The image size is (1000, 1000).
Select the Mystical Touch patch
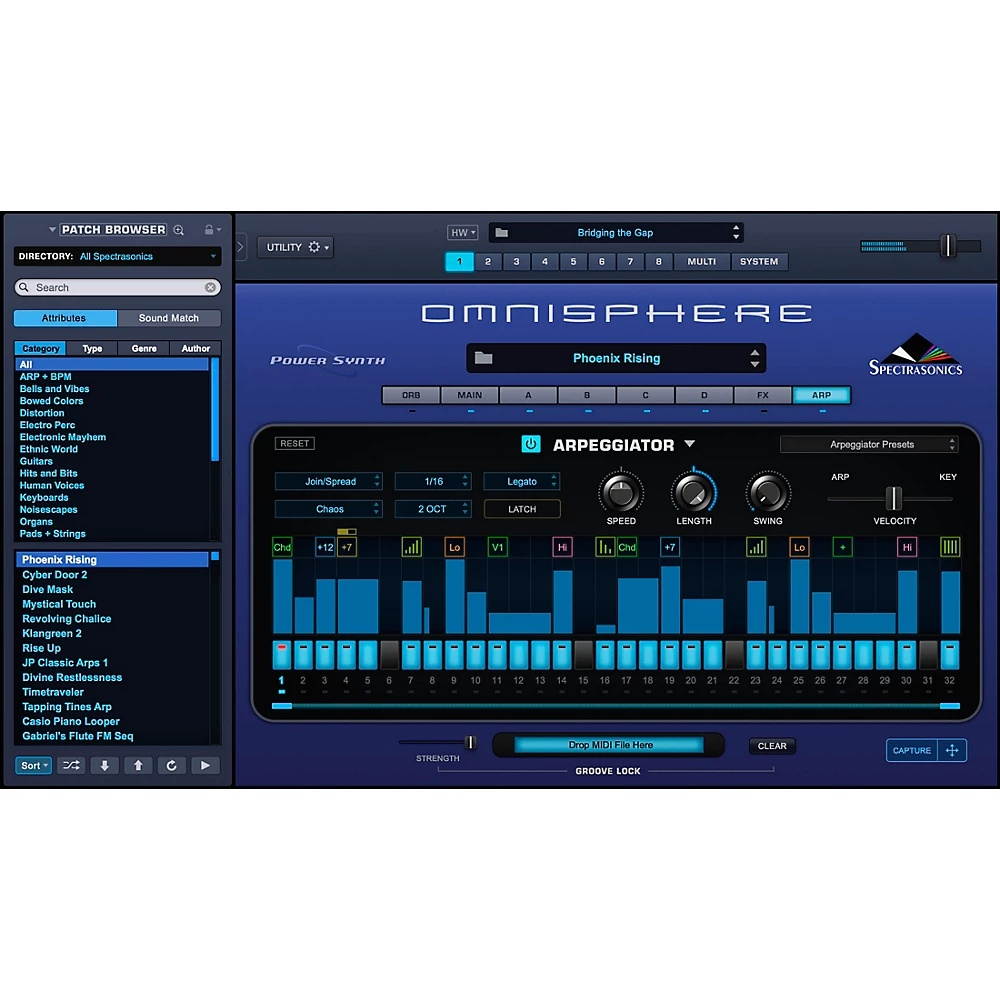coord(59,604)
